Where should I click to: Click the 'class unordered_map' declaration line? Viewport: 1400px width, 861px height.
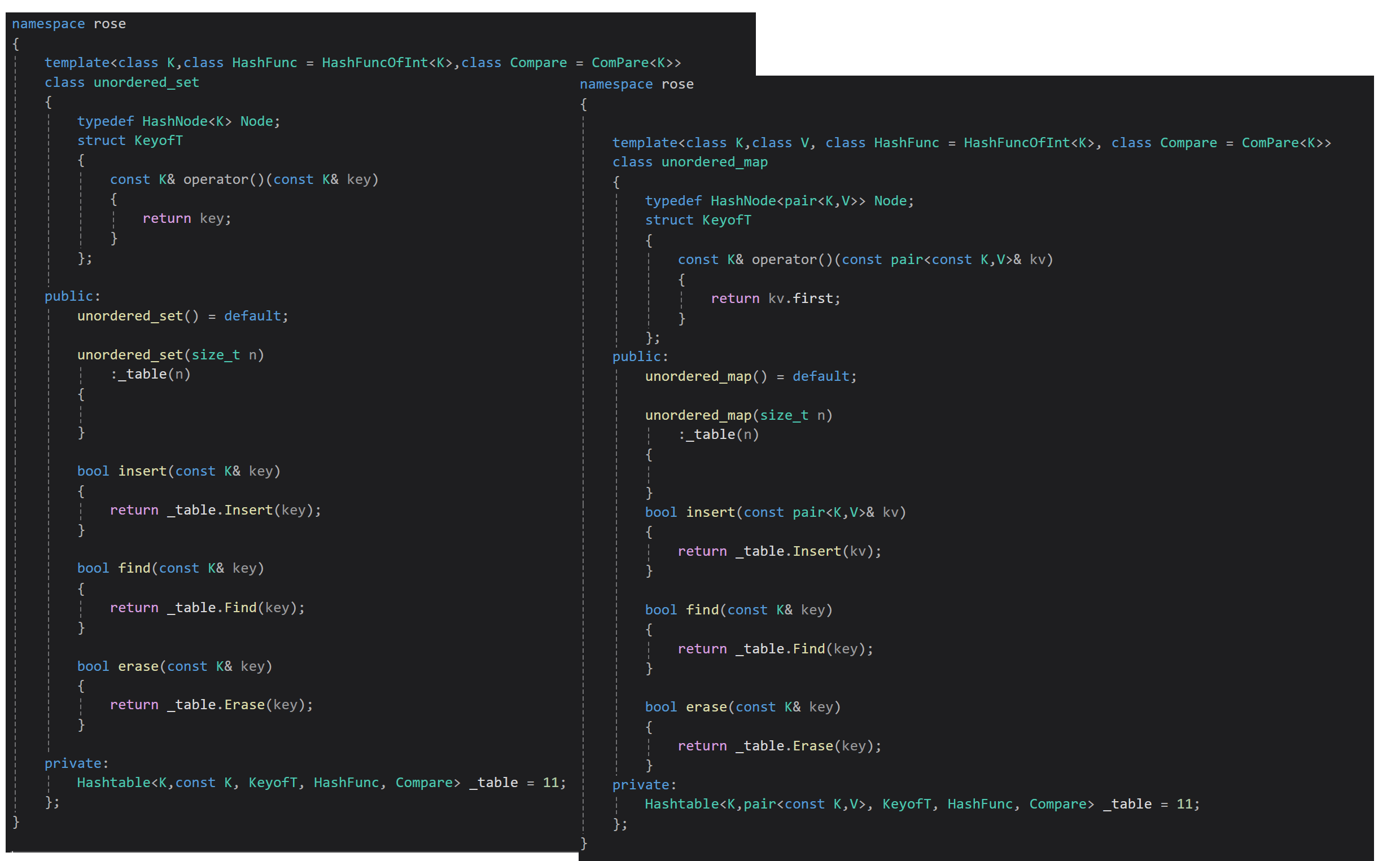coord(690,162)
